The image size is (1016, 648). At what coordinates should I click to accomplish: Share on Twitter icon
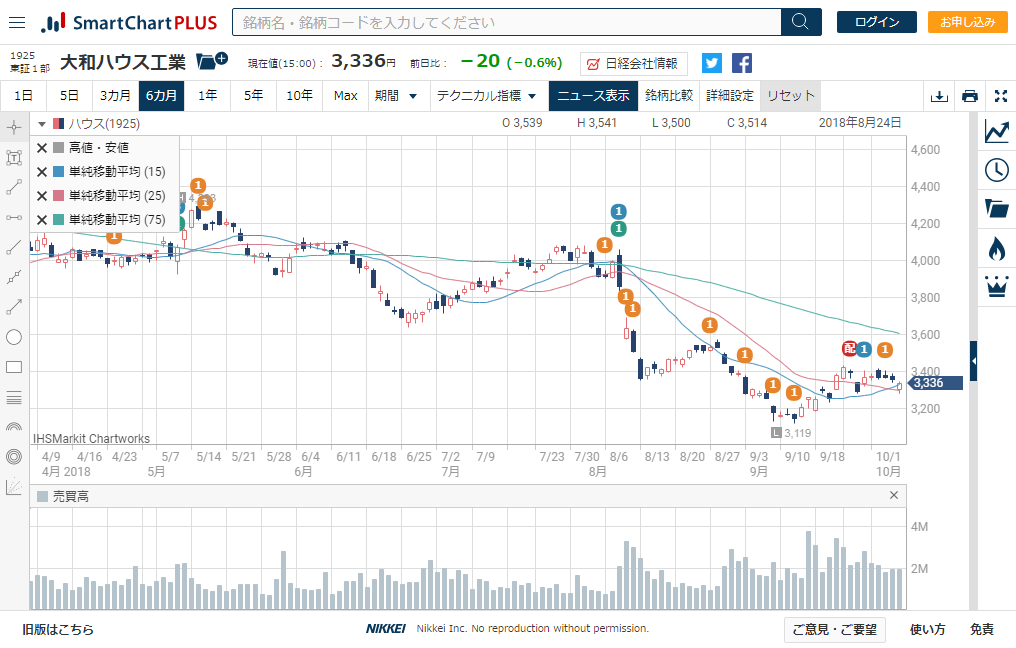(711, 63)
